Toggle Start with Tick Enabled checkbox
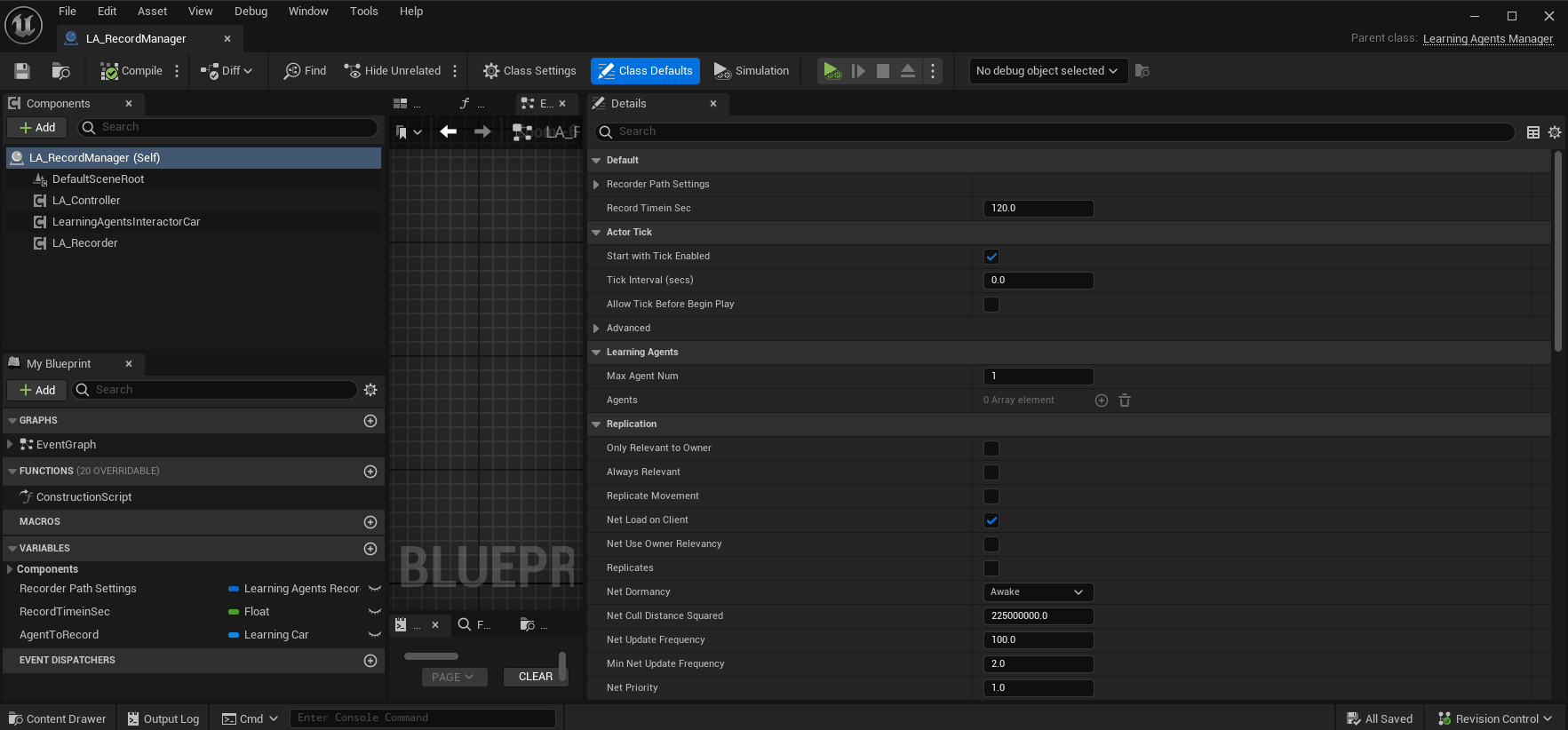This screenshot has height=730, width=1568. [x=991, y=257]
